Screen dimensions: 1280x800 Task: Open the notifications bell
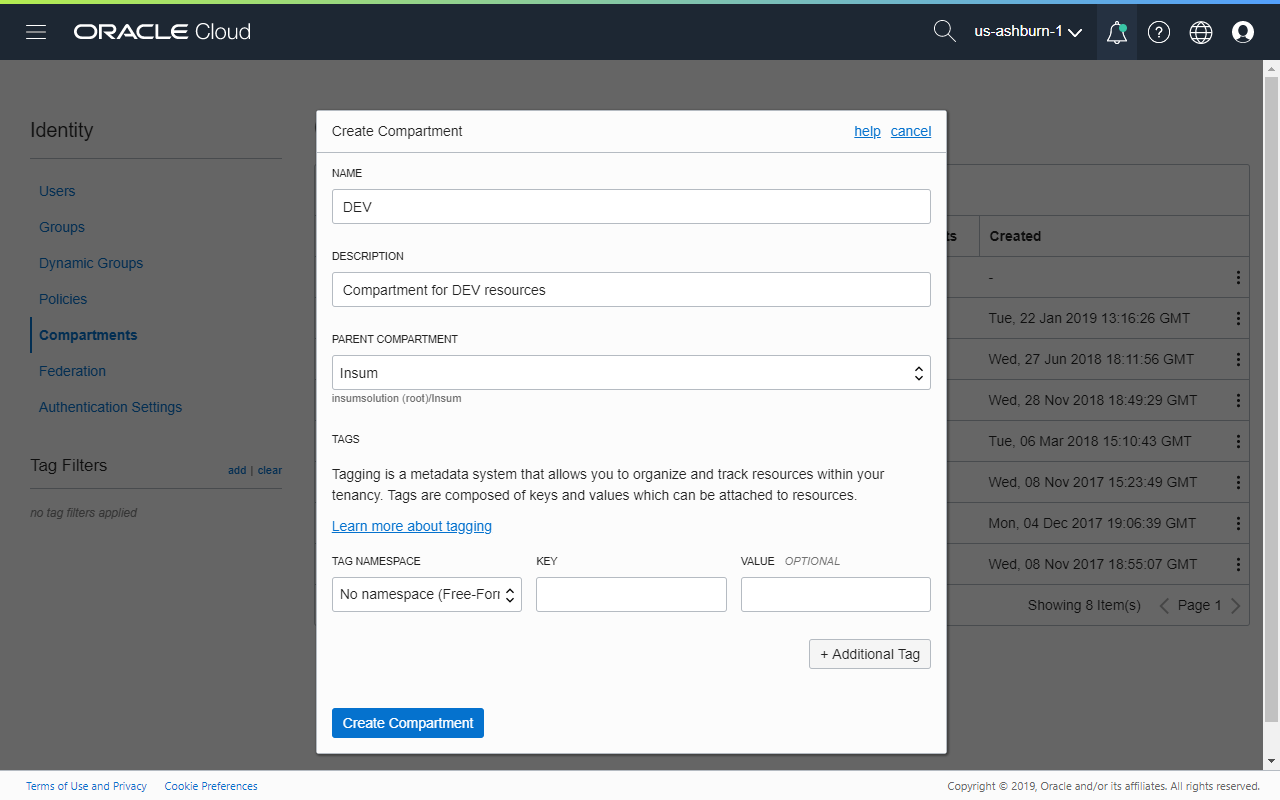[x=1117, y=32]
